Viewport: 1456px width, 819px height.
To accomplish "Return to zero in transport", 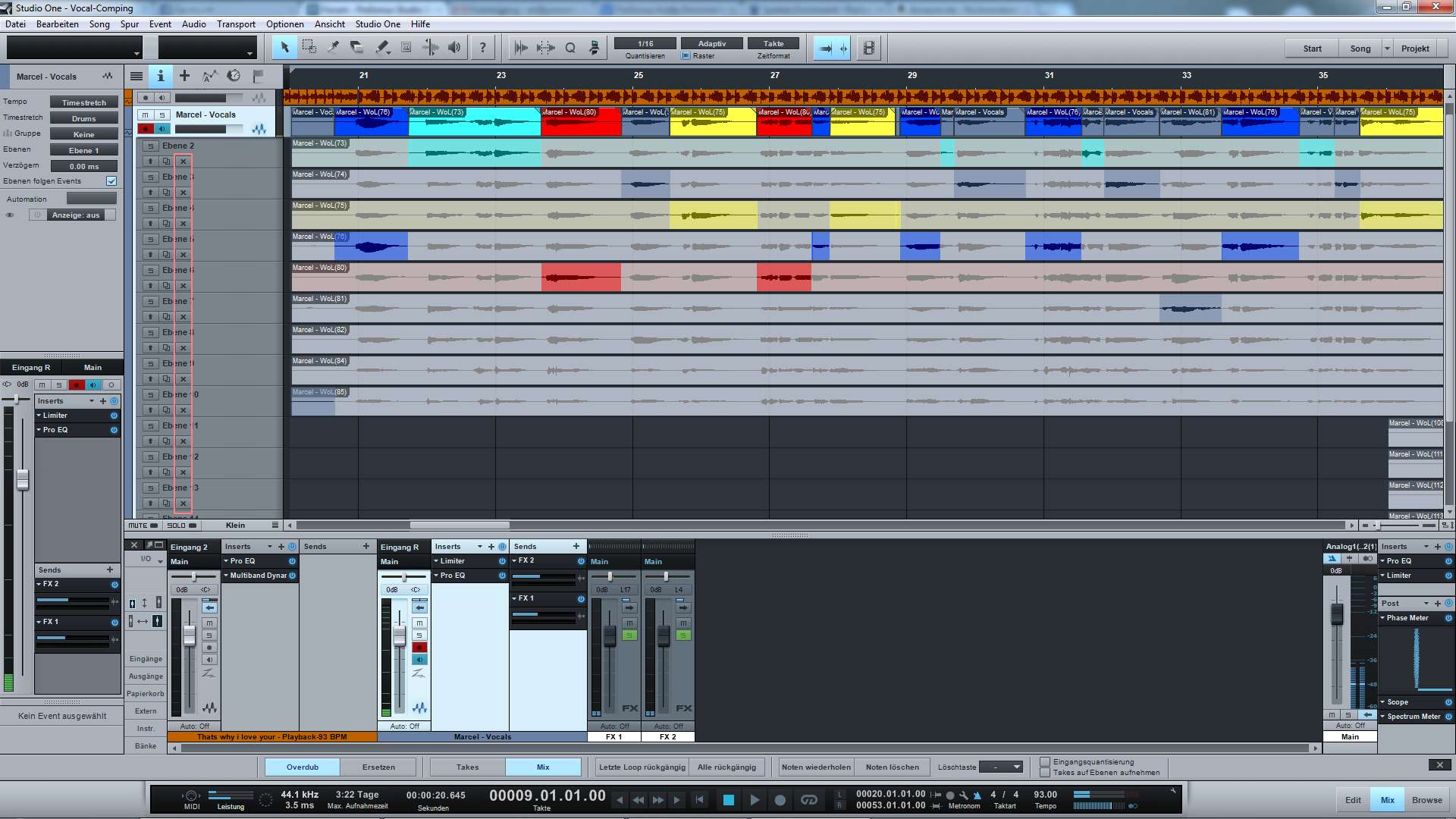I will [700, 800].
